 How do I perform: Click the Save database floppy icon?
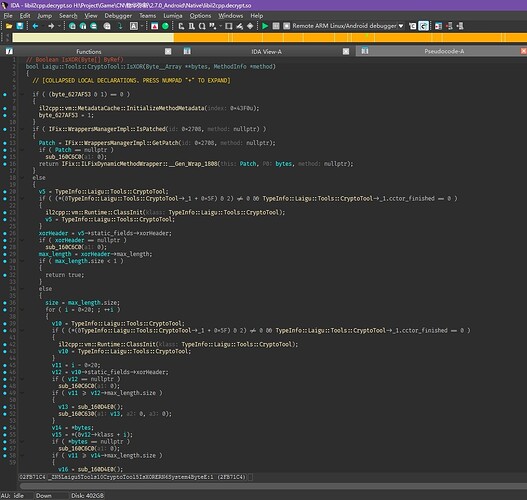[20, 26]
